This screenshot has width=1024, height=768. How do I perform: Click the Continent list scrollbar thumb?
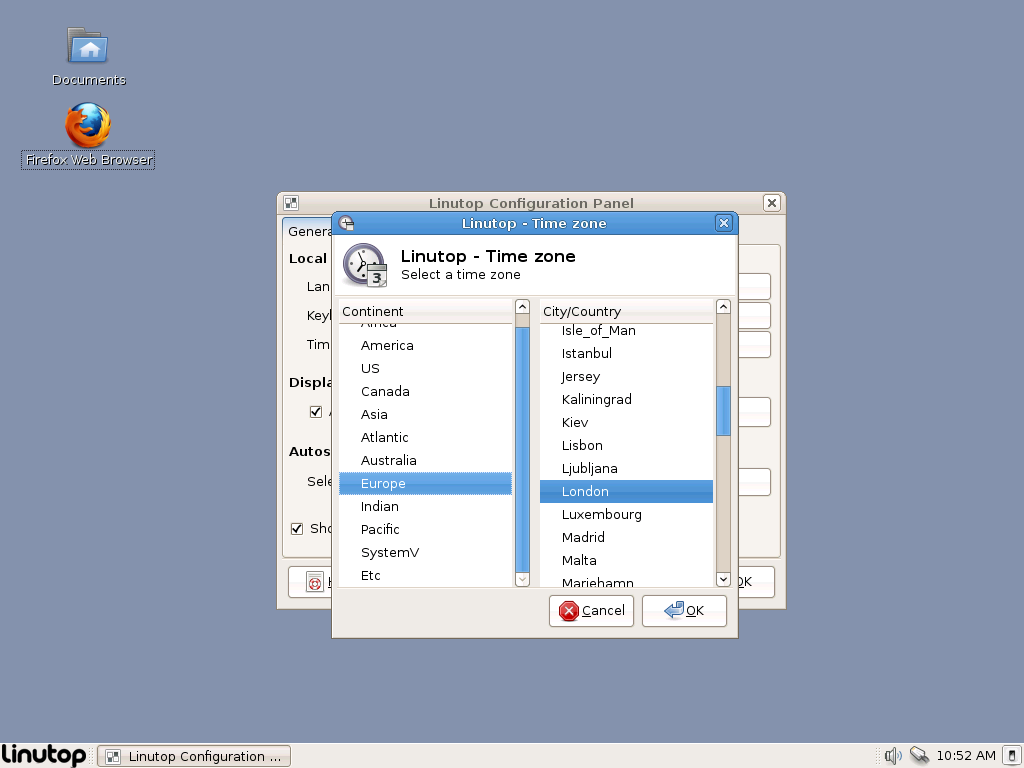(522, 449)
